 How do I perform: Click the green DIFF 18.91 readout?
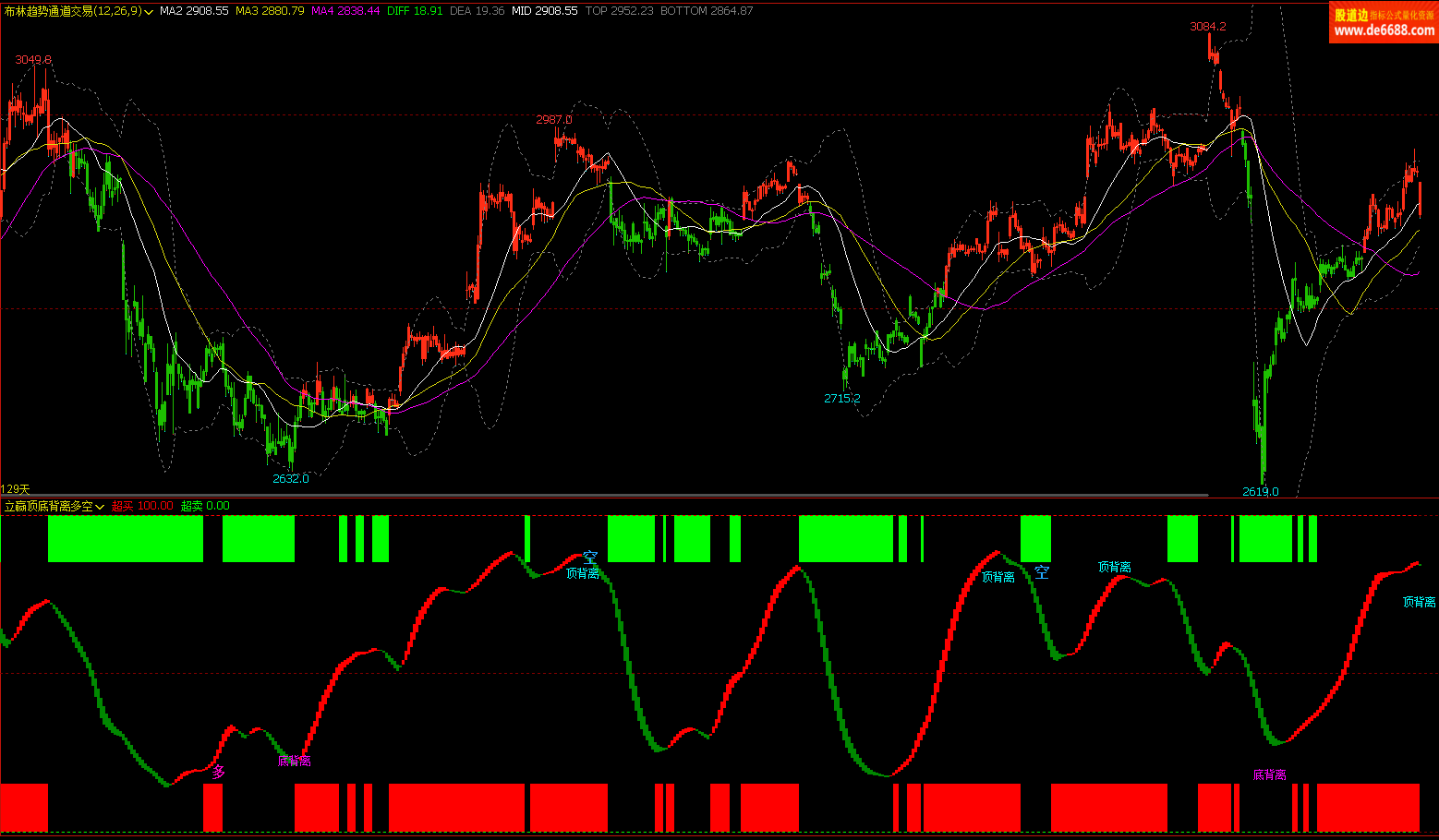(x=415, y=11)
